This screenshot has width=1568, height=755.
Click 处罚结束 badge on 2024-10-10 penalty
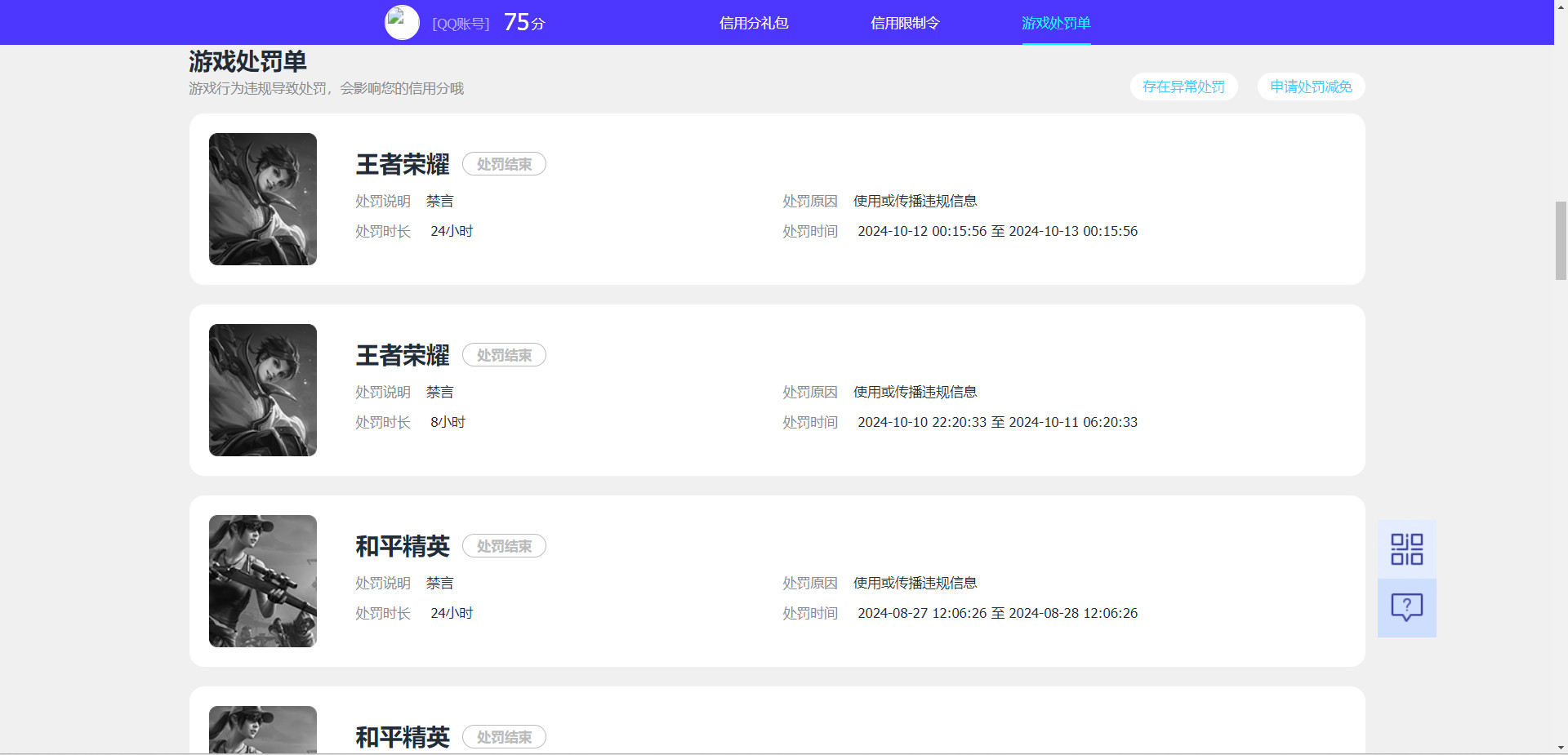click(x=504, y=355)
